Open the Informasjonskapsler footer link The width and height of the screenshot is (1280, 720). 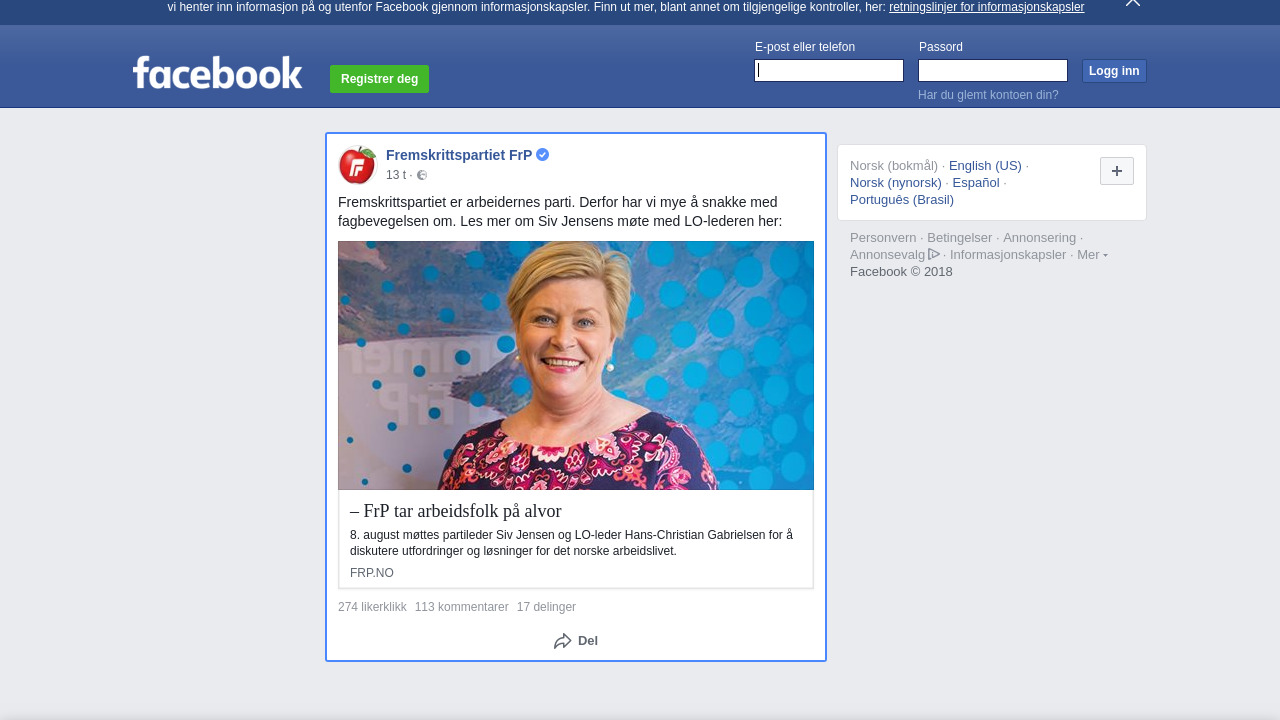click(1008, 255)
